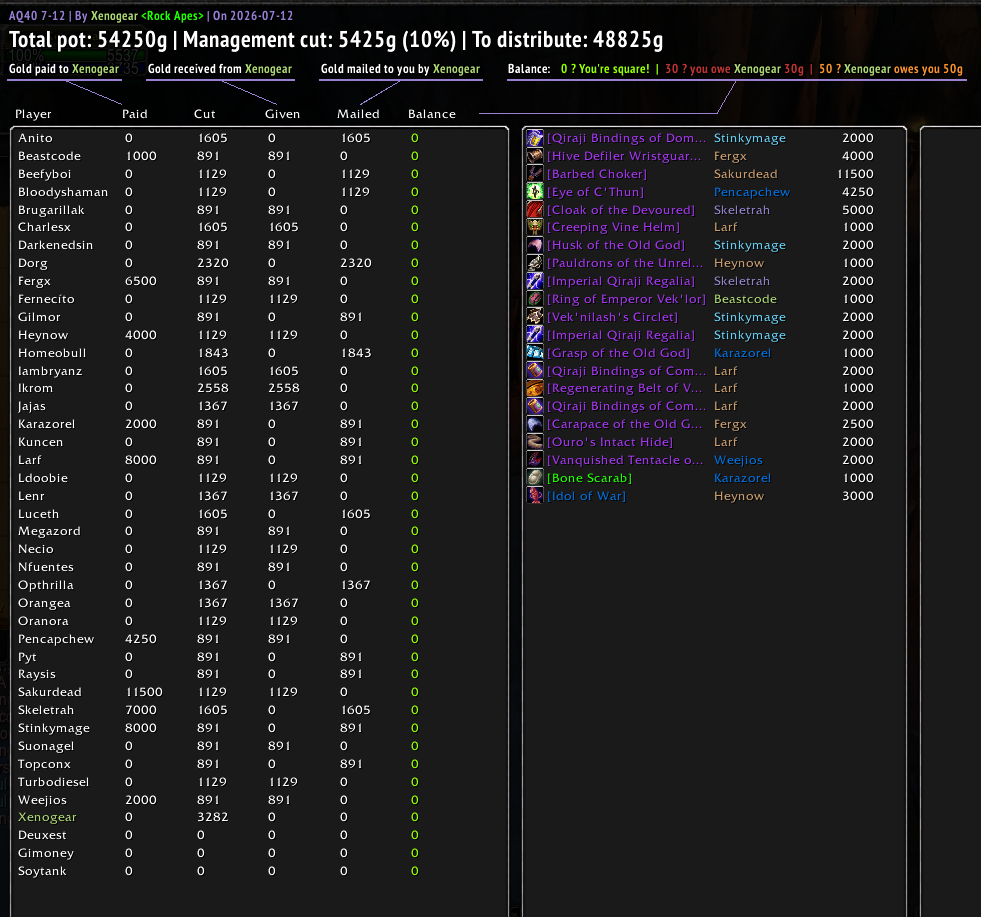Click the AQ40 7-12 title line
Screen dimensions: 981x917
(x=151, y=16)
